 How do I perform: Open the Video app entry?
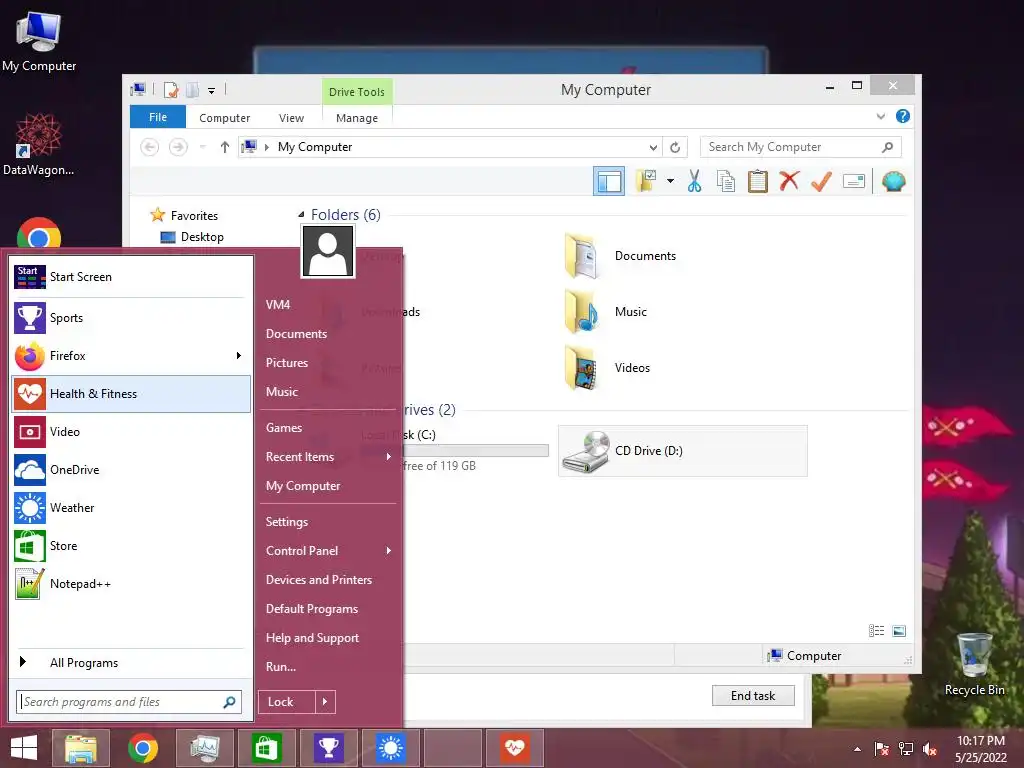pos(131,432)
